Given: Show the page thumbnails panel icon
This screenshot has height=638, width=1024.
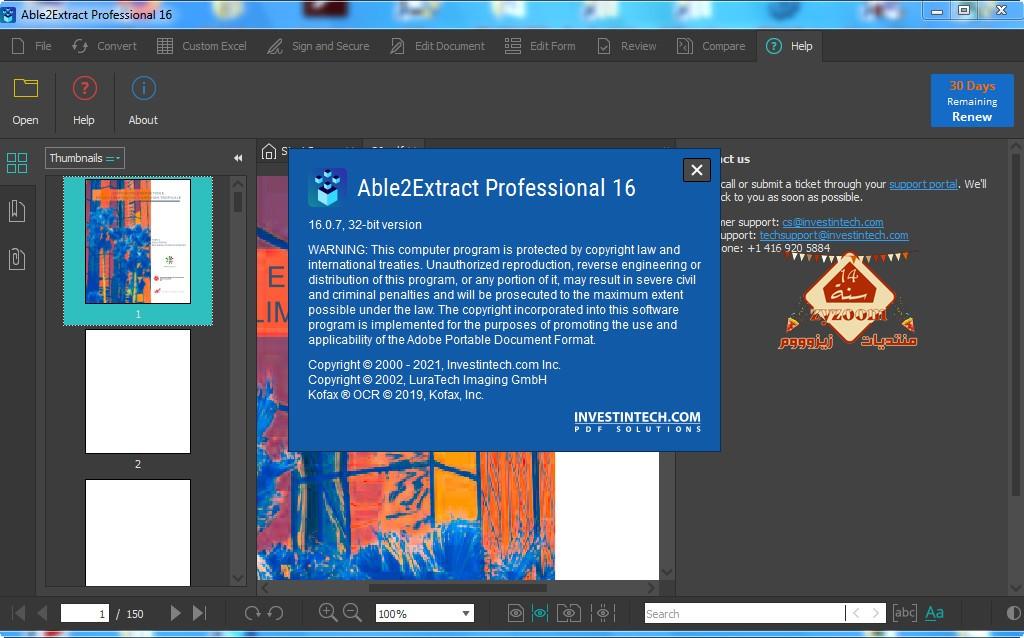Looking at the screenshot, I should point(17,163).
